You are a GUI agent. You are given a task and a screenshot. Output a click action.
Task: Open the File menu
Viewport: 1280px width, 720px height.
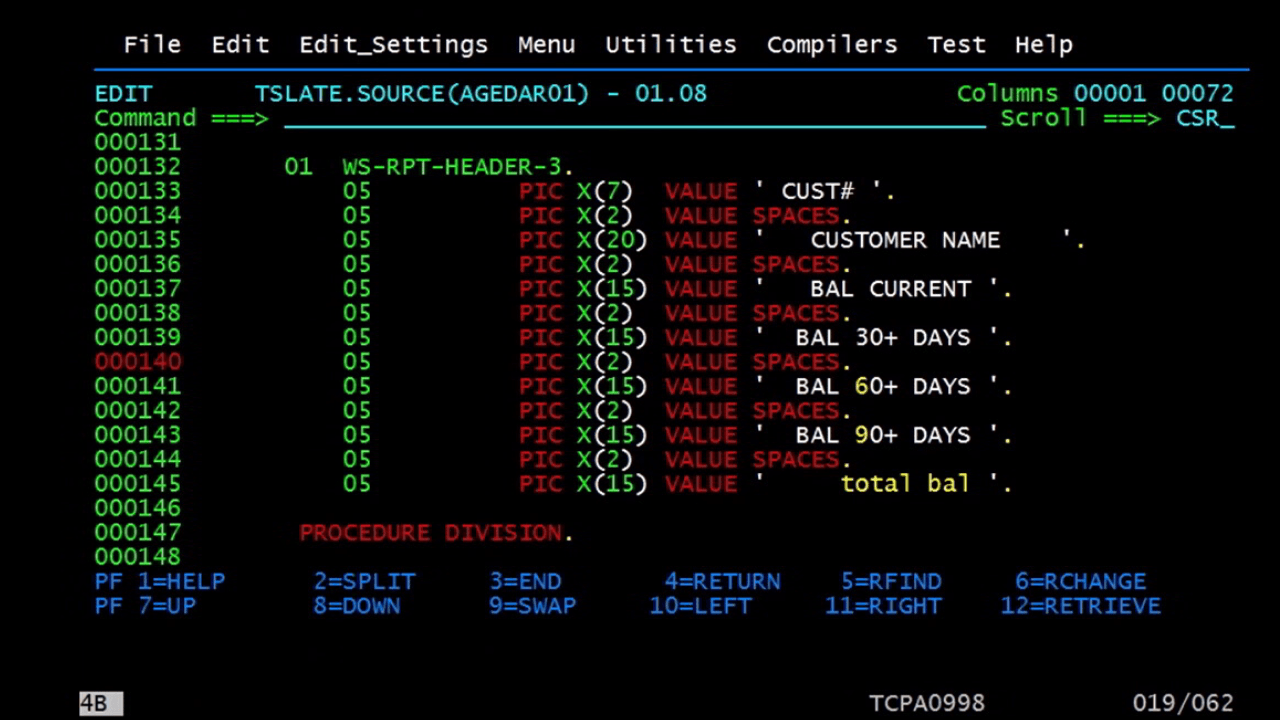[x=152, y=45]
